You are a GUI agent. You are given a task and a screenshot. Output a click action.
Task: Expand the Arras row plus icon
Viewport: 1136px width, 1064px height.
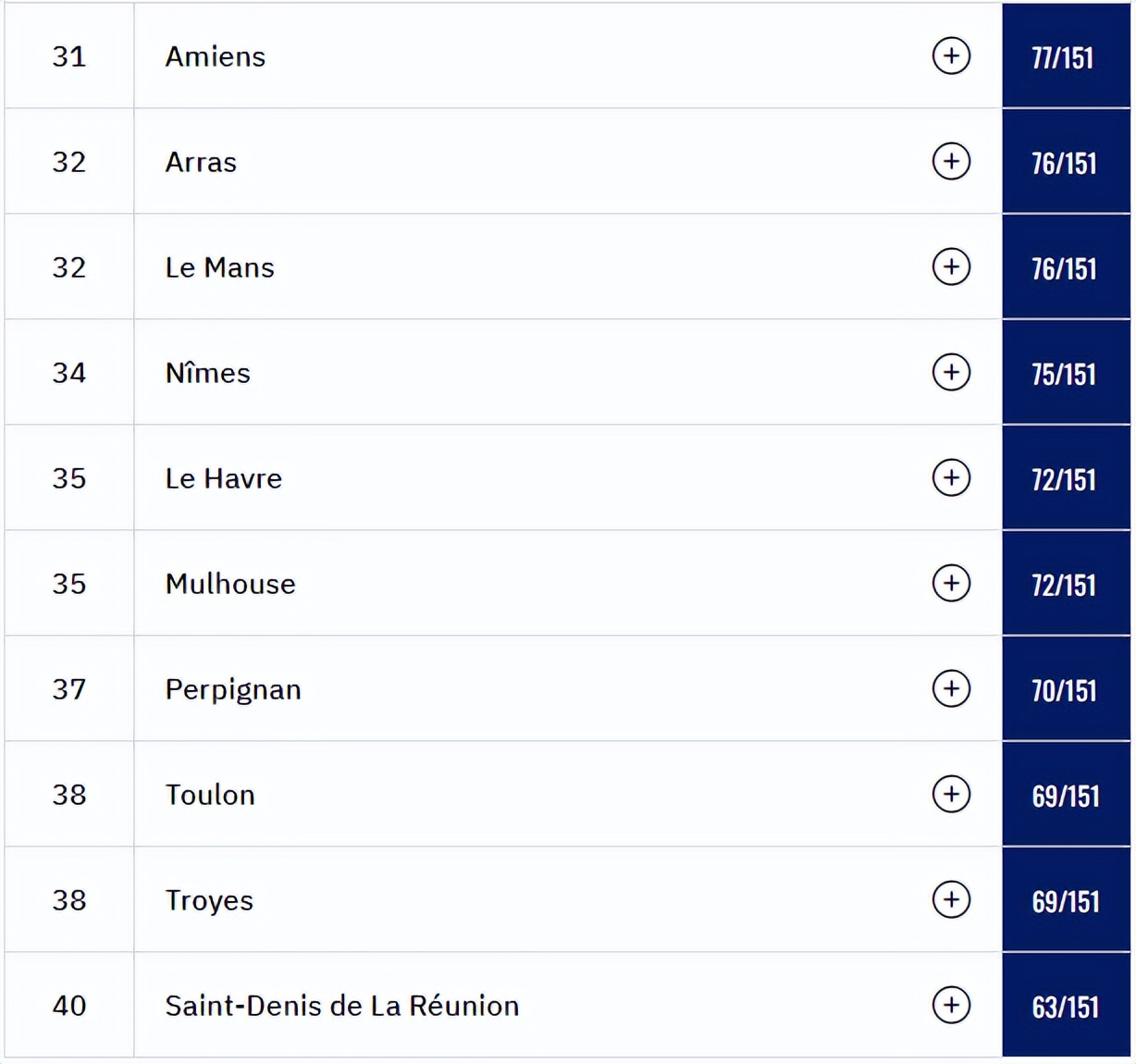click(x=951, y=161)
